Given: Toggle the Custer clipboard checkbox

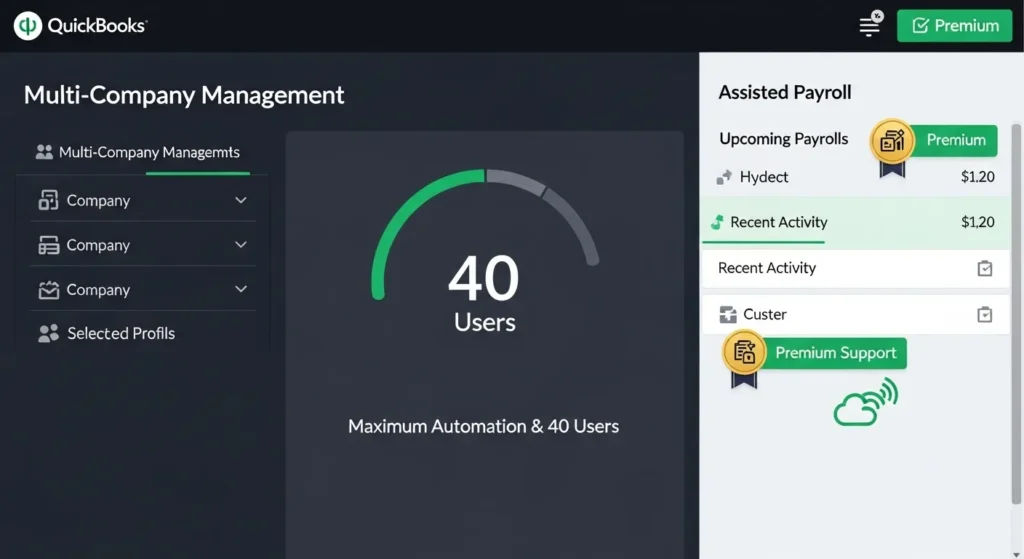Looking at the screenshot, I should (x=985, y=315).
